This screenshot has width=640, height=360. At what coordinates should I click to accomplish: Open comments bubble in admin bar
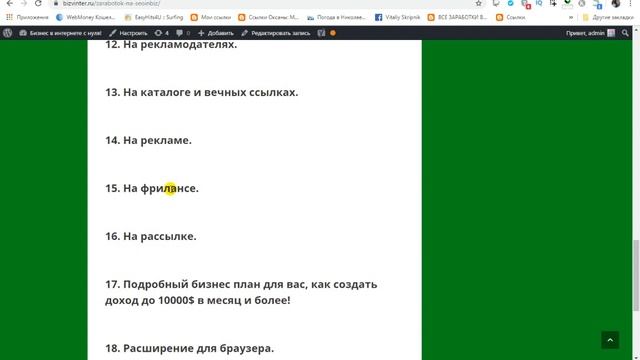(183, 33)
